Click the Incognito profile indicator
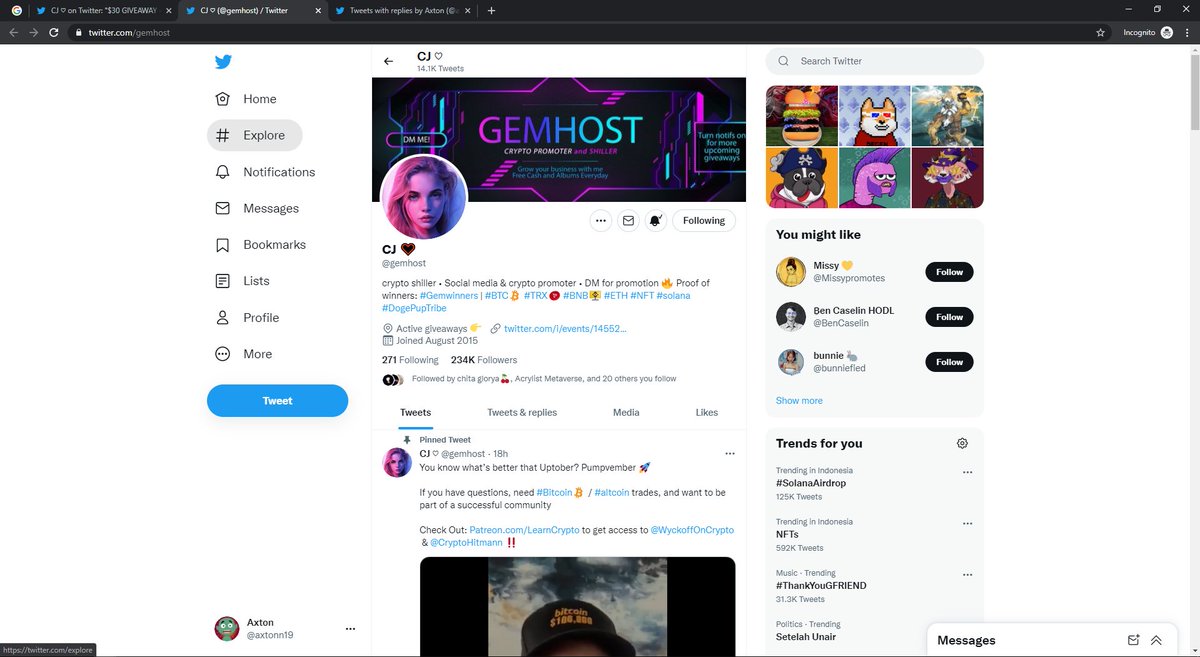This screenshot has width=1200, height=657. tap(1148, 32)
